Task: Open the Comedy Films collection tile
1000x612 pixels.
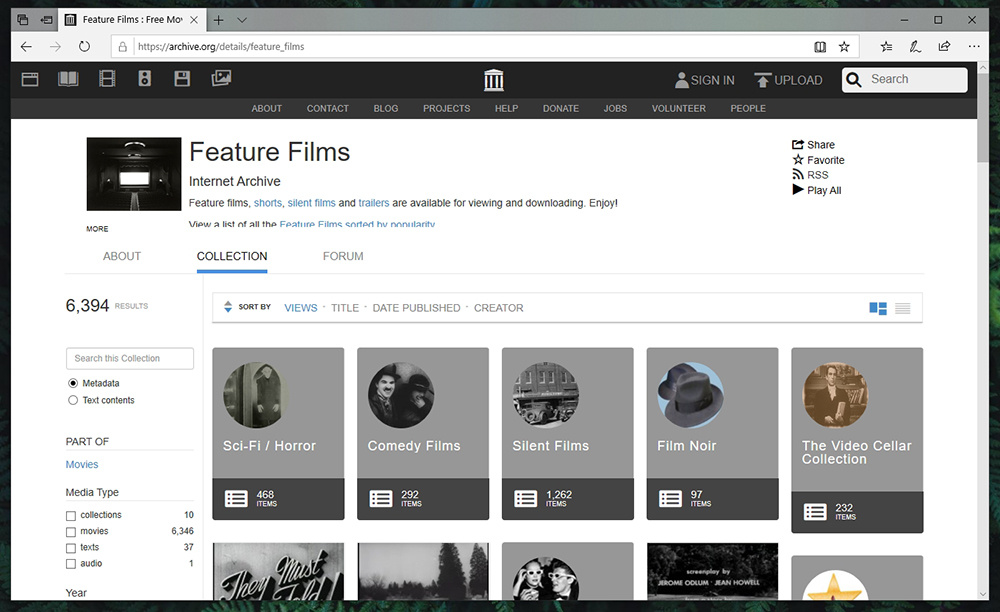Action: [x=423, y=434]
